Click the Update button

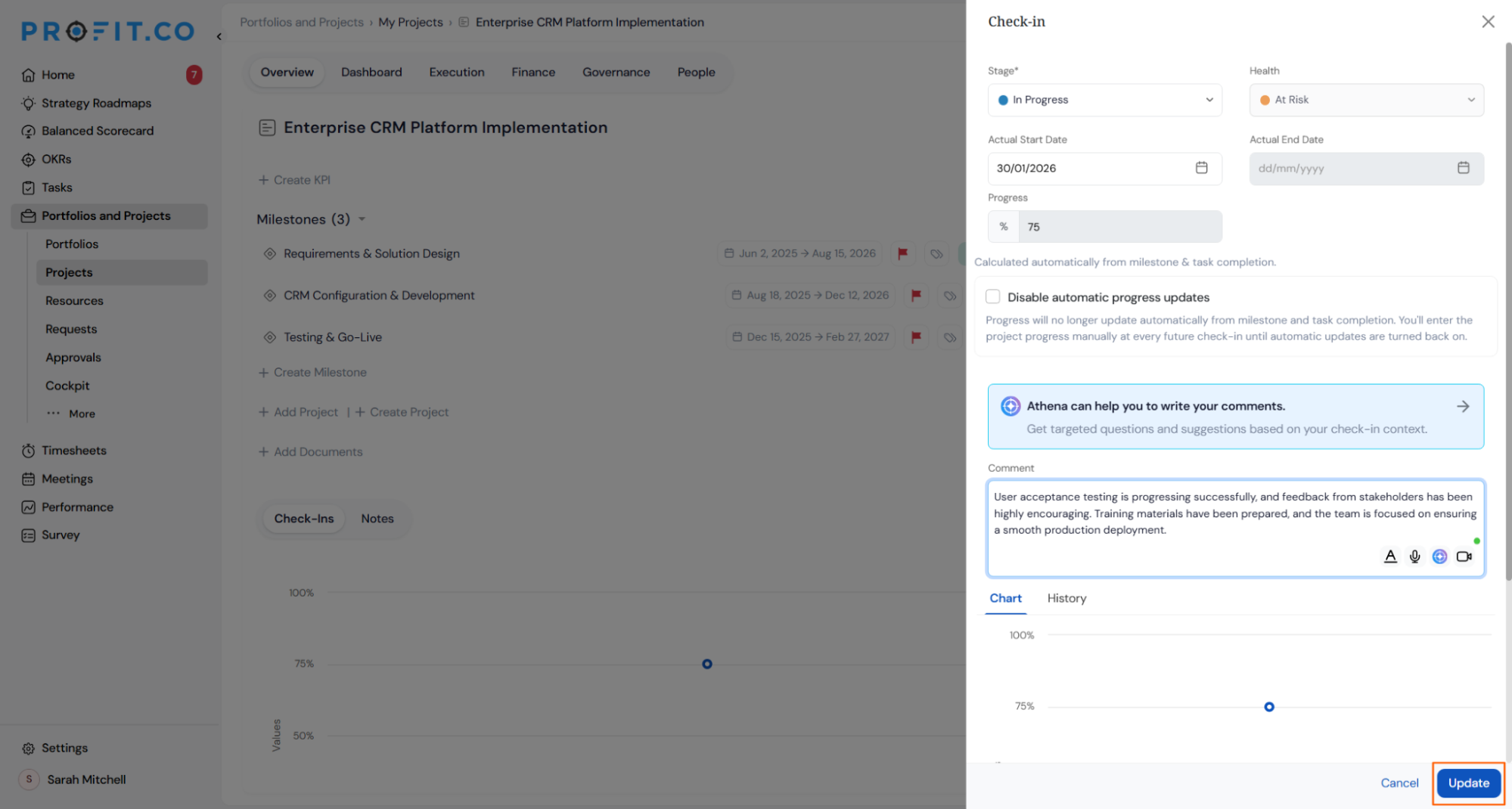pos(1468,783)
